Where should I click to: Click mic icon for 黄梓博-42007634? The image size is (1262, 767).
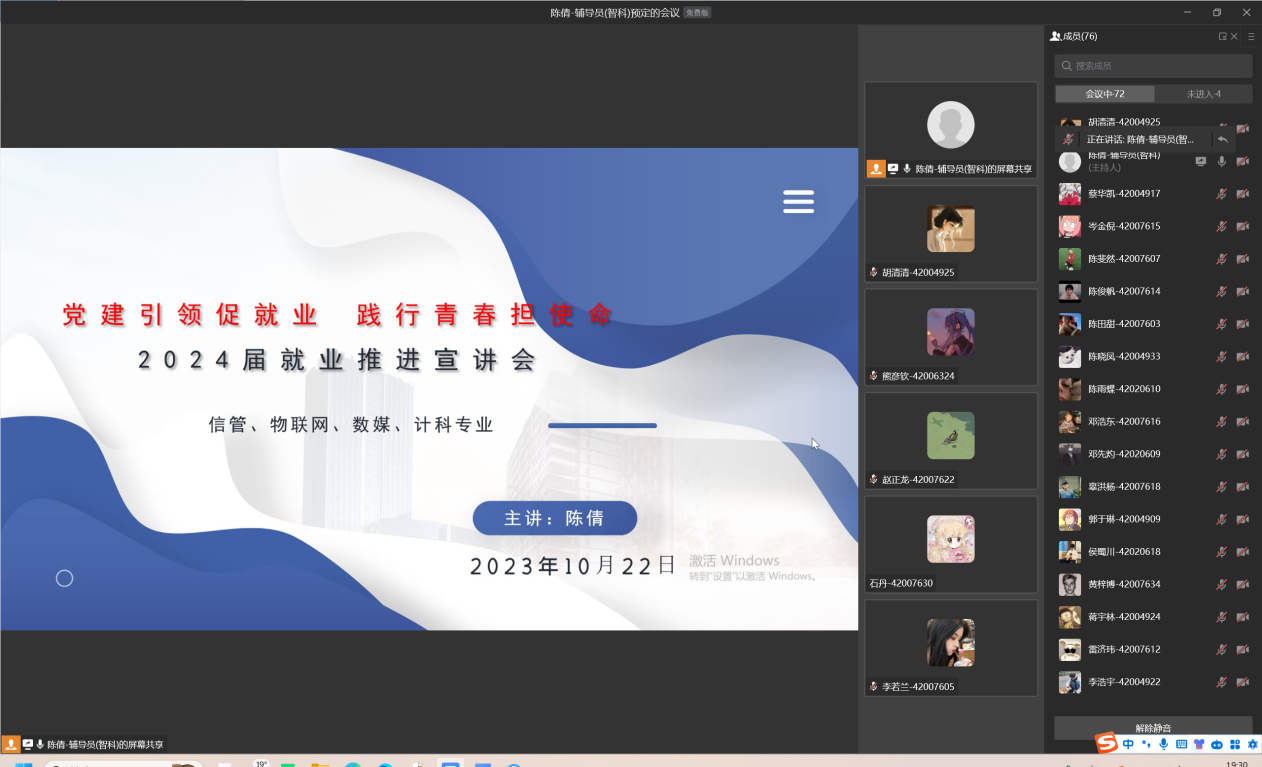pyautogui.click(x=1221, y=584)
